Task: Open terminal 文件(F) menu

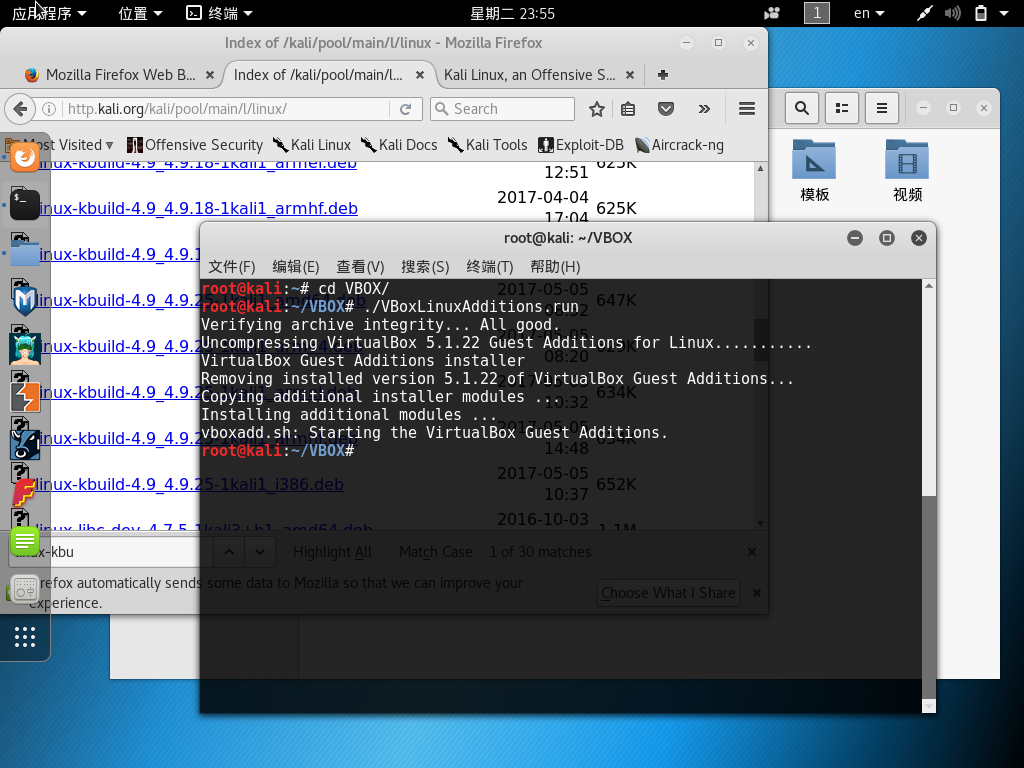Action: [x=231, y=266]
